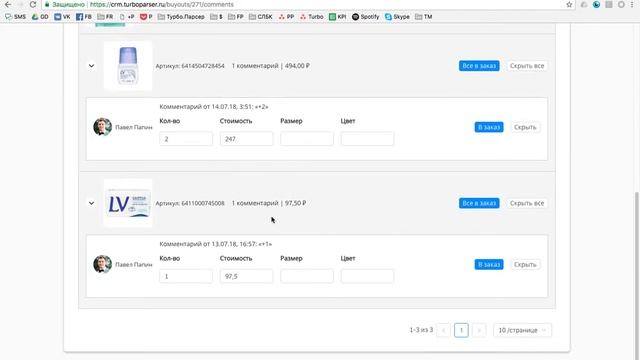Click the deodorant bottle product thumbnail
This screenshot has width=640, height=360.
pyautogui.click(x=128, y=66)
